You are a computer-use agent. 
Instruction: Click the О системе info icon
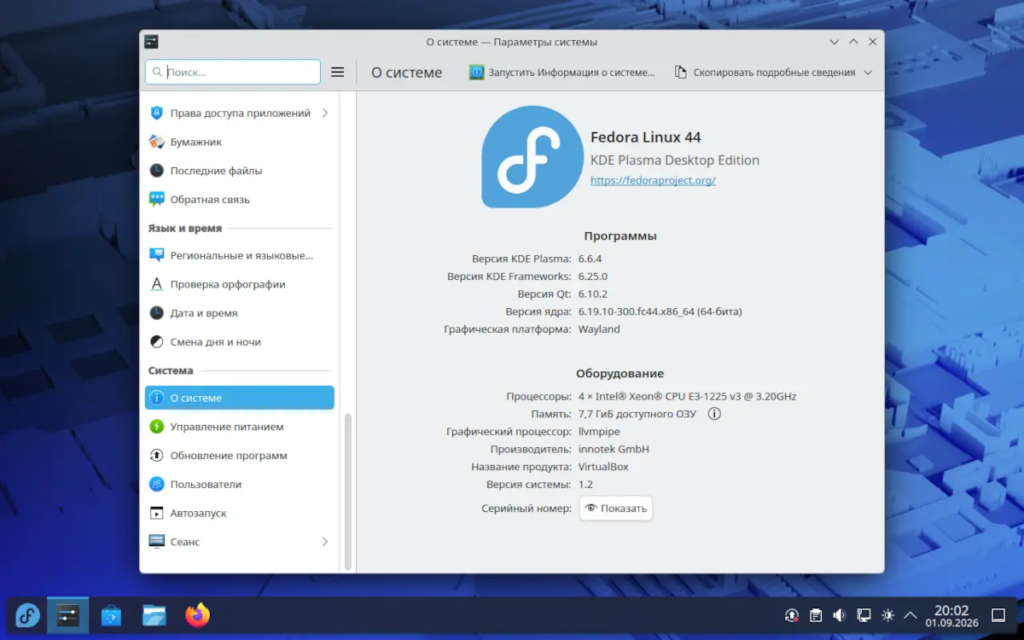point(156,398)
